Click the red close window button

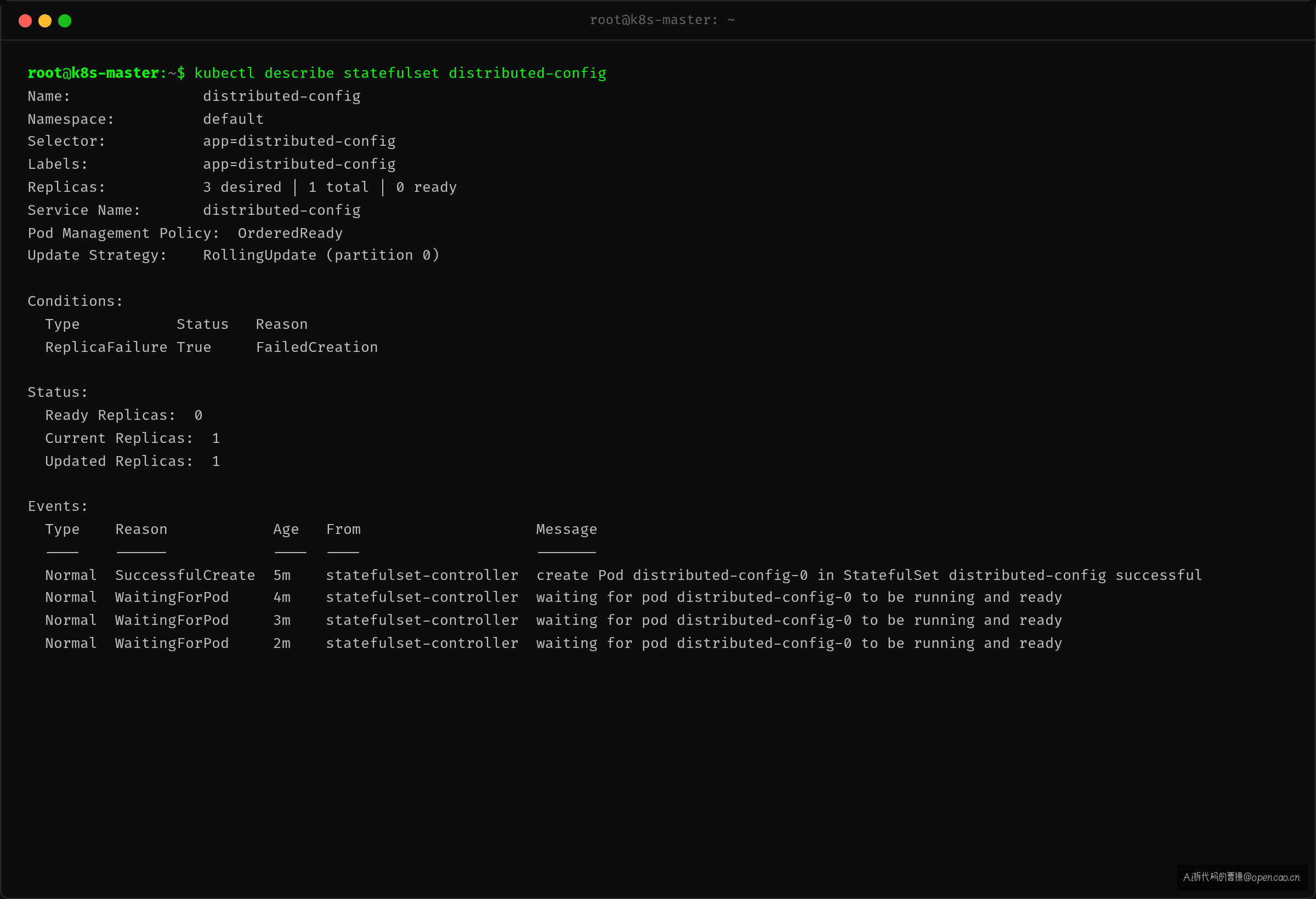pyautogui.click(x=25, y=21)
